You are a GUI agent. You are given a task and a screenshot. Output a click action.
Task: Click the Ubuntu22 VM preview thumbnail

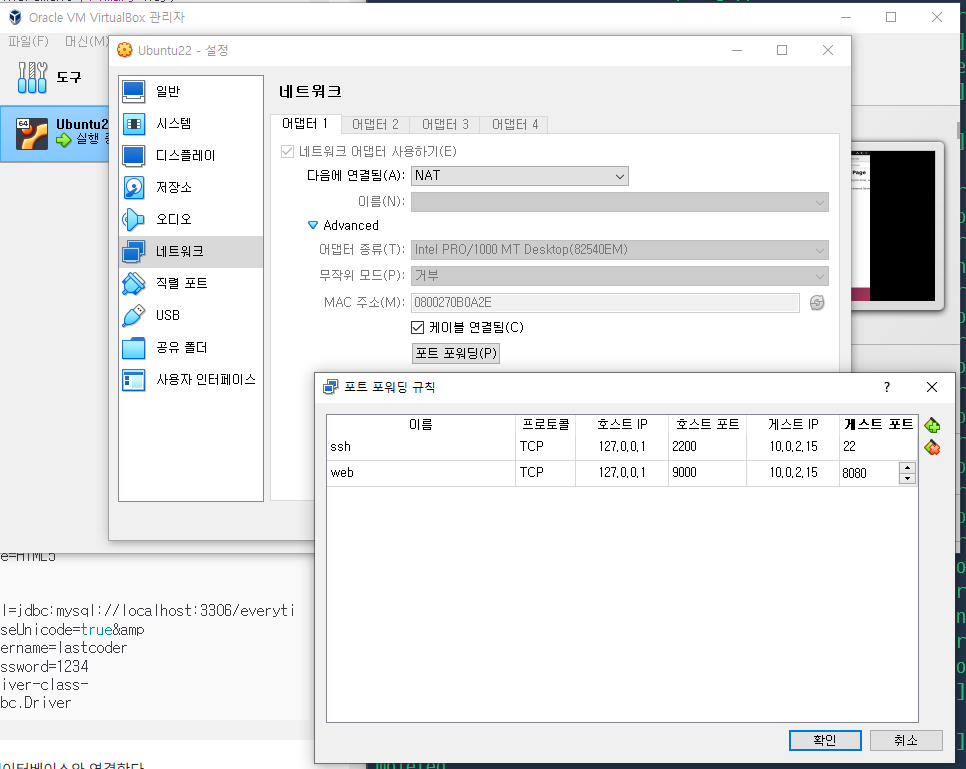(x=892, y=226)
